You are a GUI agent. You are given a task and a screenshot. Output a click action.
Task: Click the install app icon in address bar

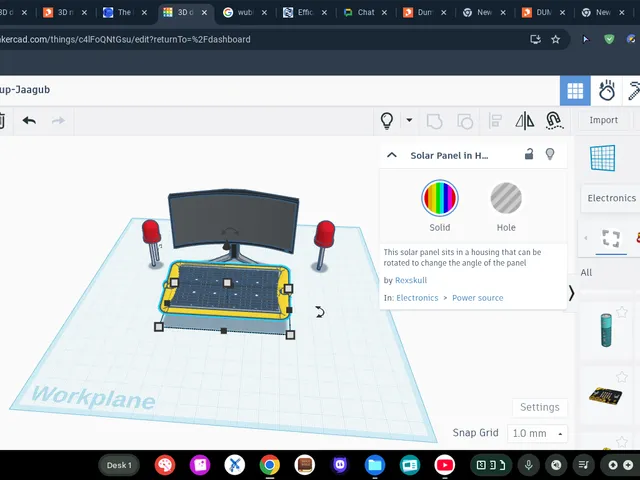pyautogui.click(x=535, y=39)
